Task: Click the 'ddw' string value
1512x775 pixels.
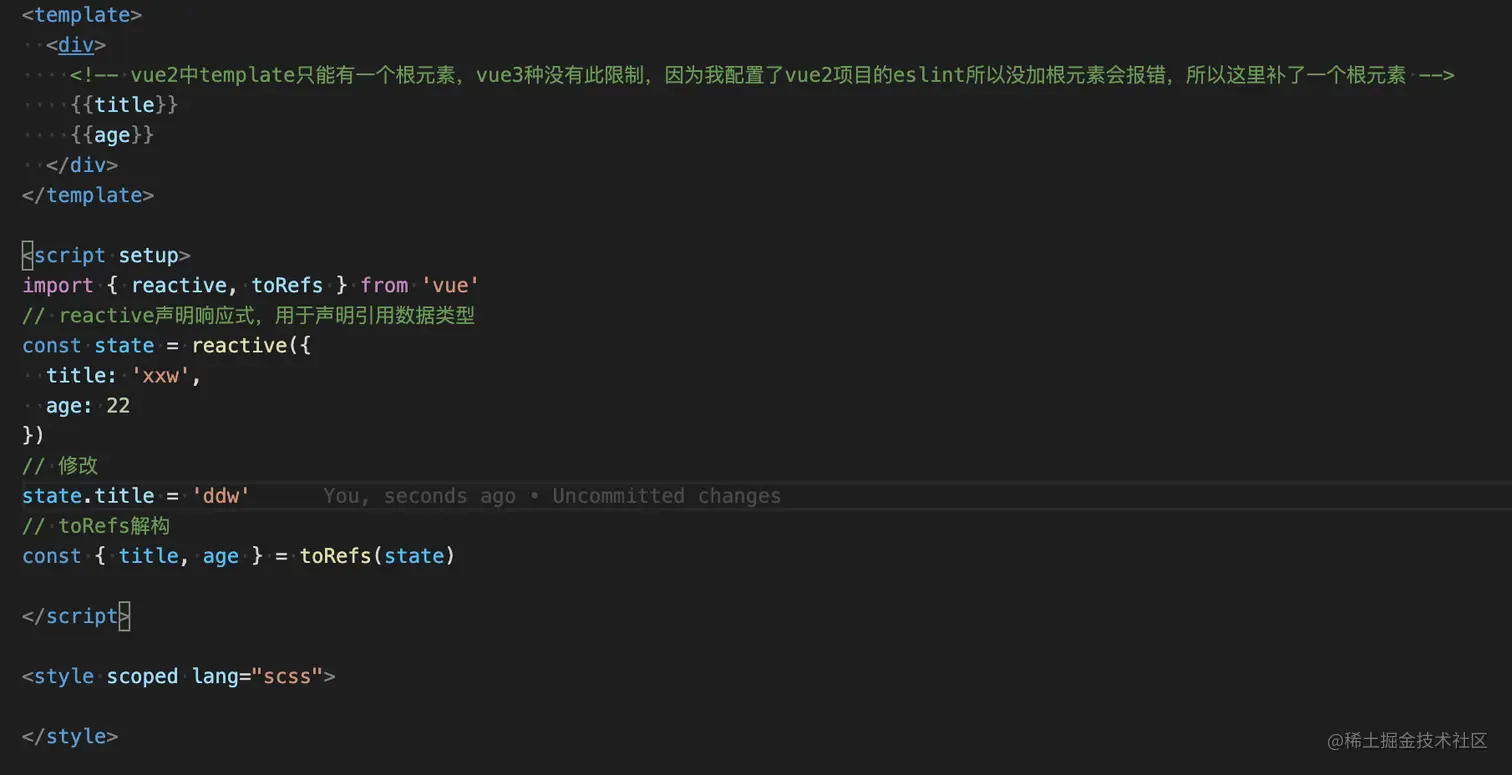Action: (221, 495)
